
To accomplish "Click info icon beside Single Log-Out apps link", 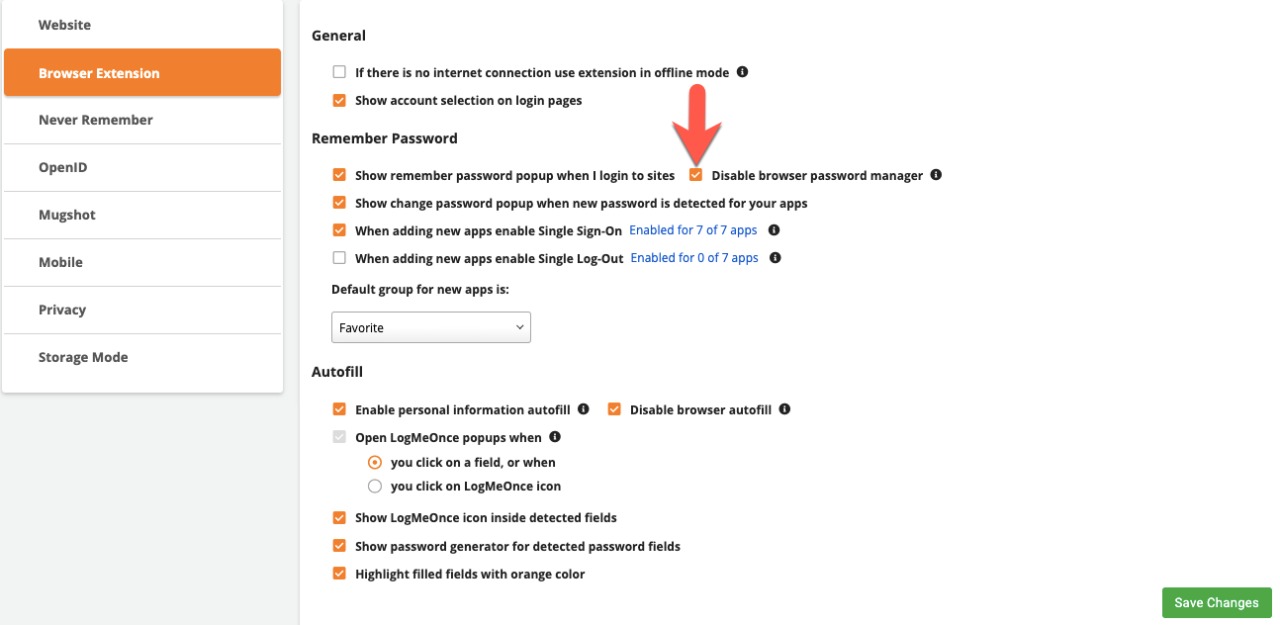I will [775, 258].
